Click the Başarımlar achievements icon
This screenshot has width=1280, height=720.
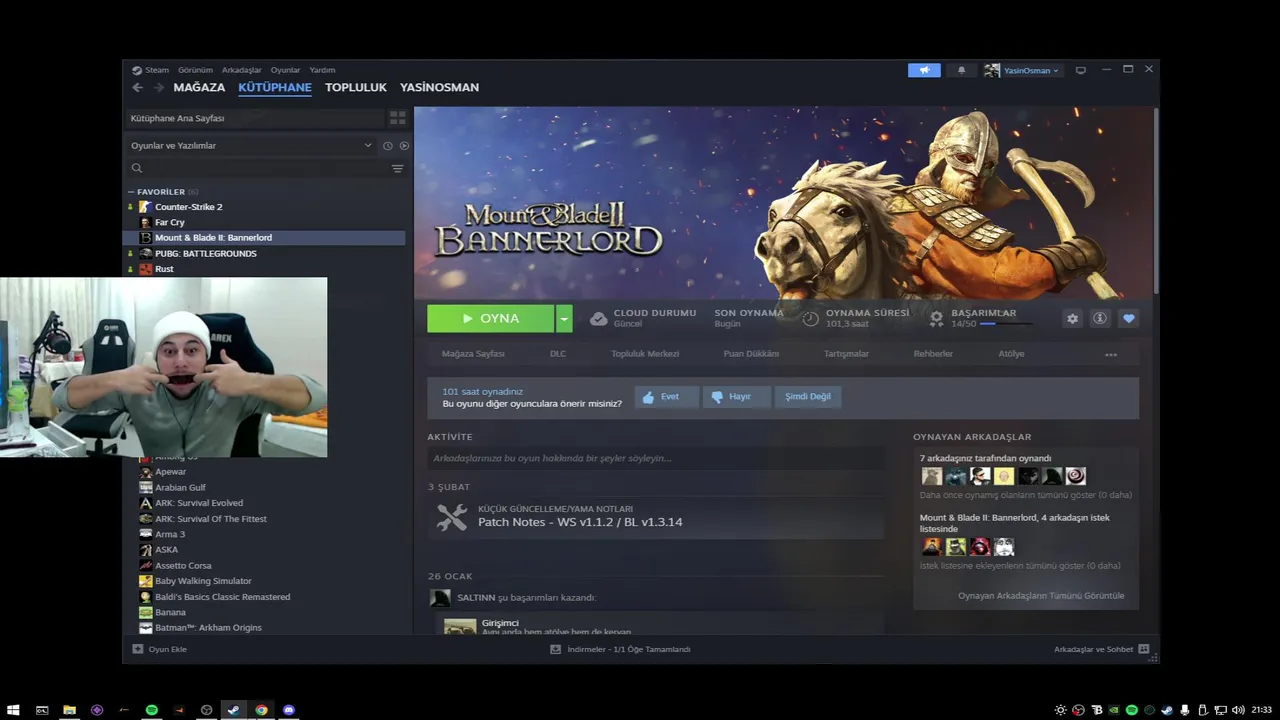[x=936, y=318]
